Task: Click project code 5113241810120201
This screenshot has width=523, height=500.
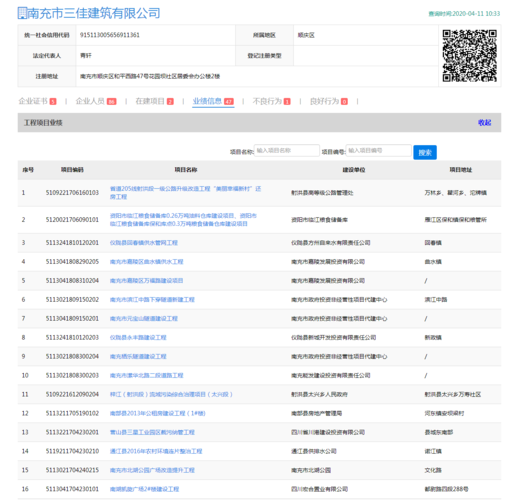Action: (72, 242)
